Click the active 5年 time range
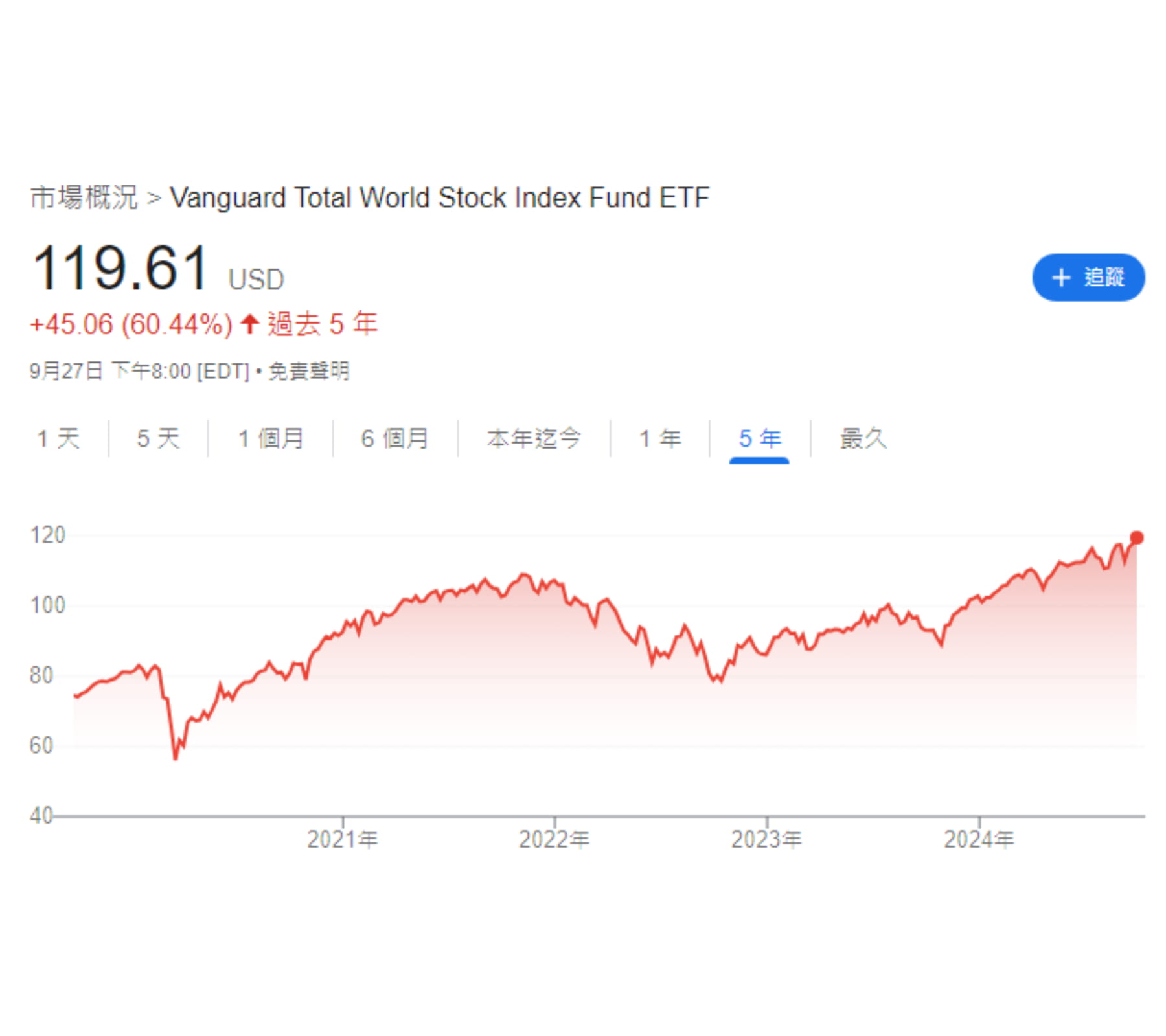Viewport: 1166px width, 1036px height. click(x=759, y=438)
